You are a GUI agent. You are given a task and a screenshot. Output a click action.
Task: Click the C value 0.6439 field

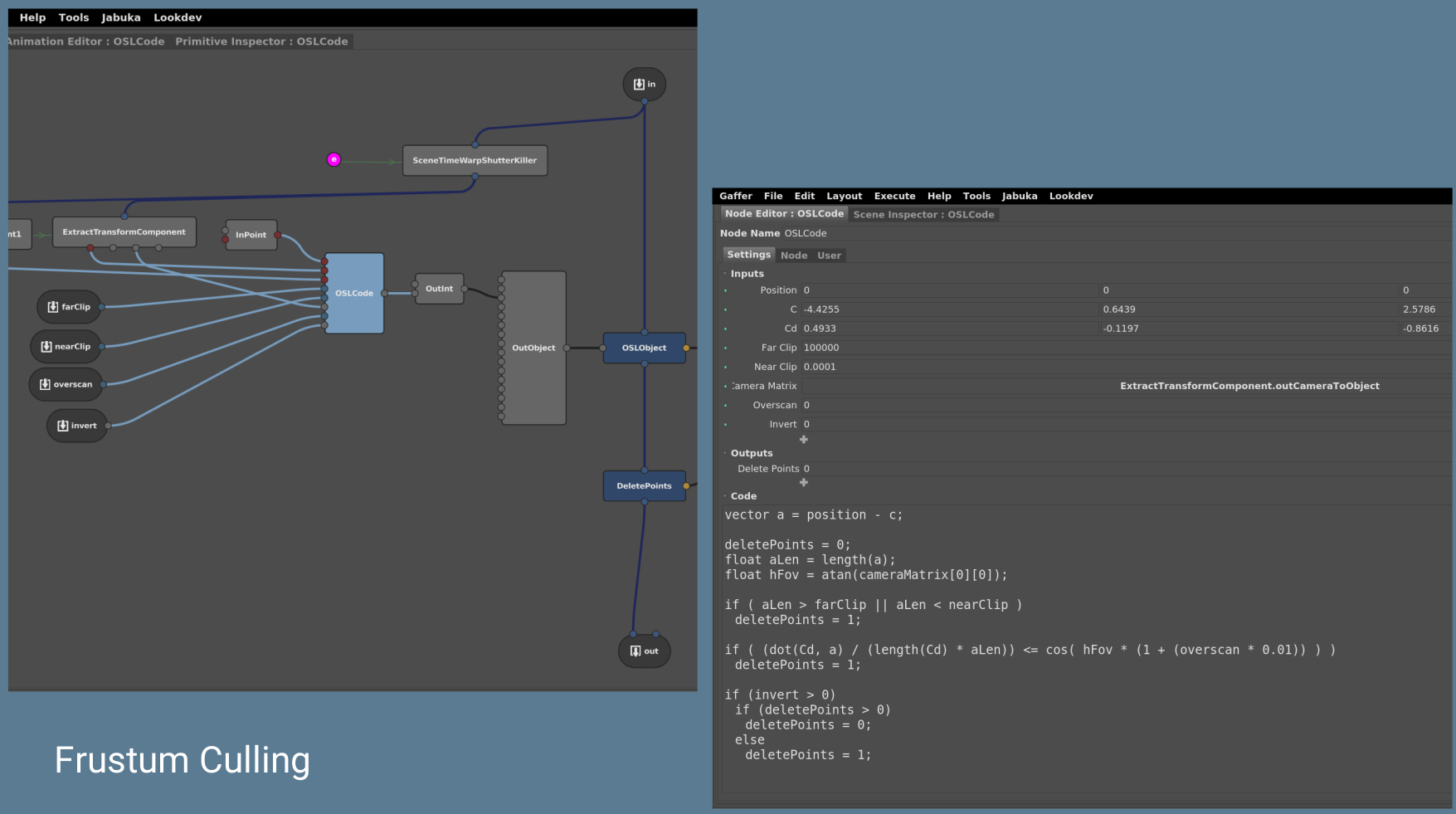click(1249, 310)
